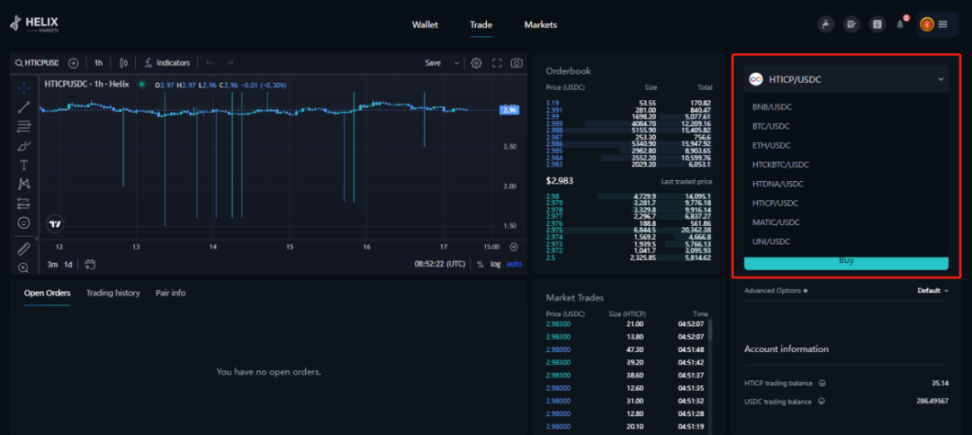Open the hamburger account menu
Image resolution: width=972 pixels, height=435 pixels.
943,25
